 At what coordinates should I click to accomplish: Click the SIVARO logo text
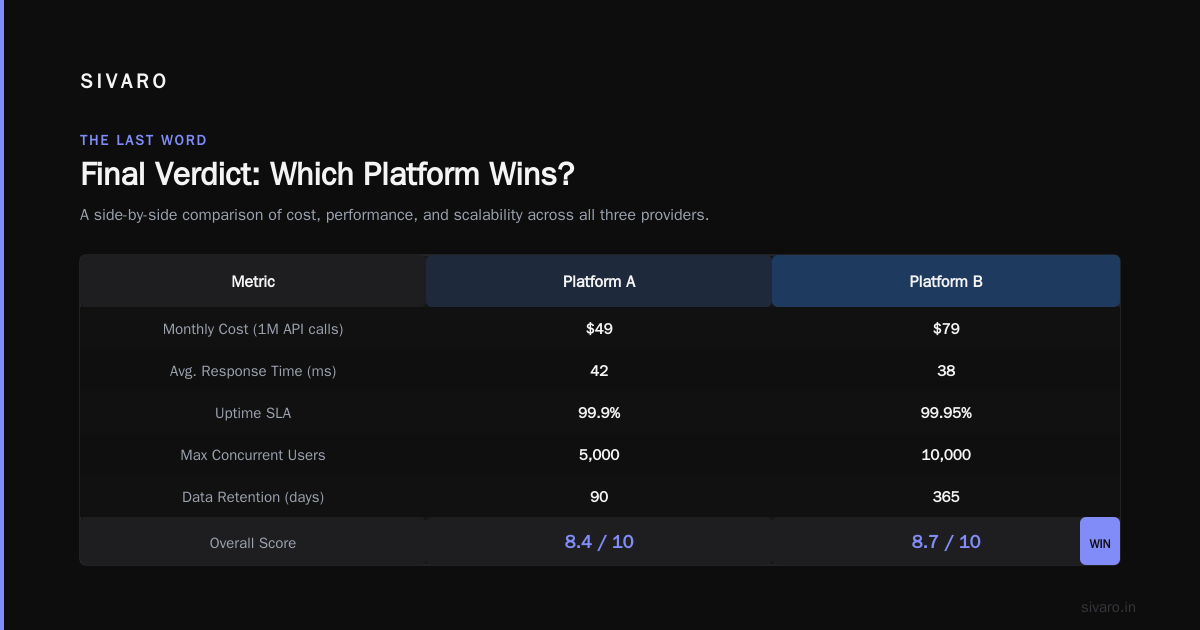click(124, 82)
